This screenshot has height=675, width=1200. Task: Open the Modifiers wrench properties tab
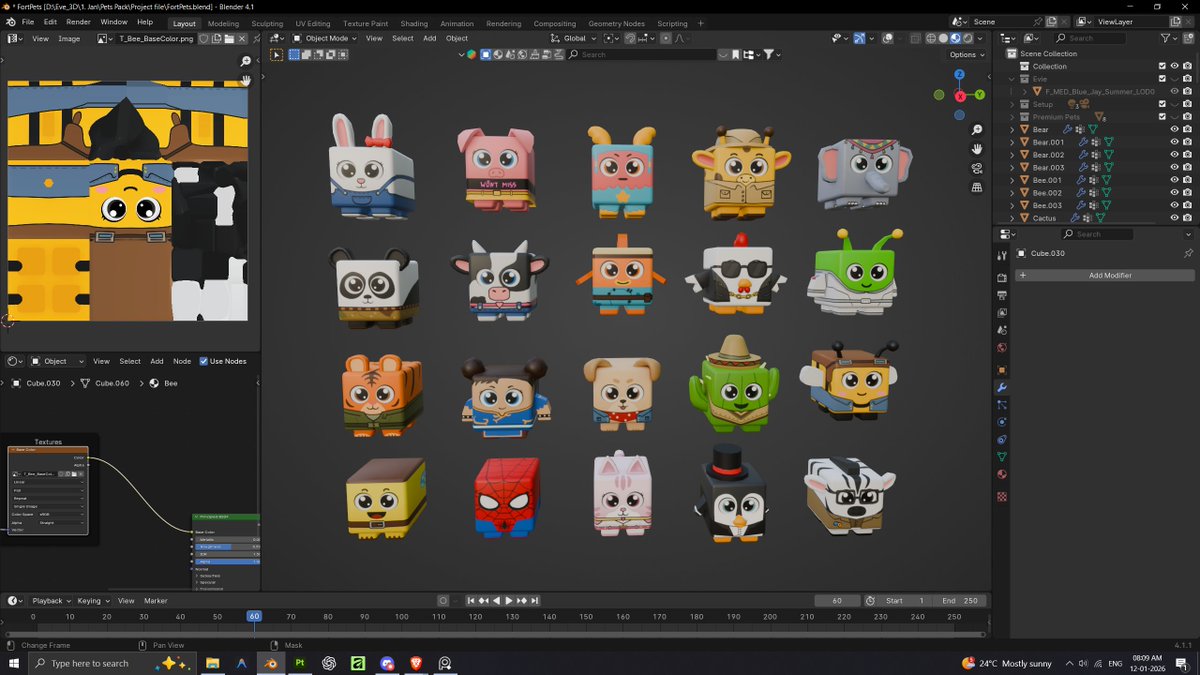pos(1002,387)
